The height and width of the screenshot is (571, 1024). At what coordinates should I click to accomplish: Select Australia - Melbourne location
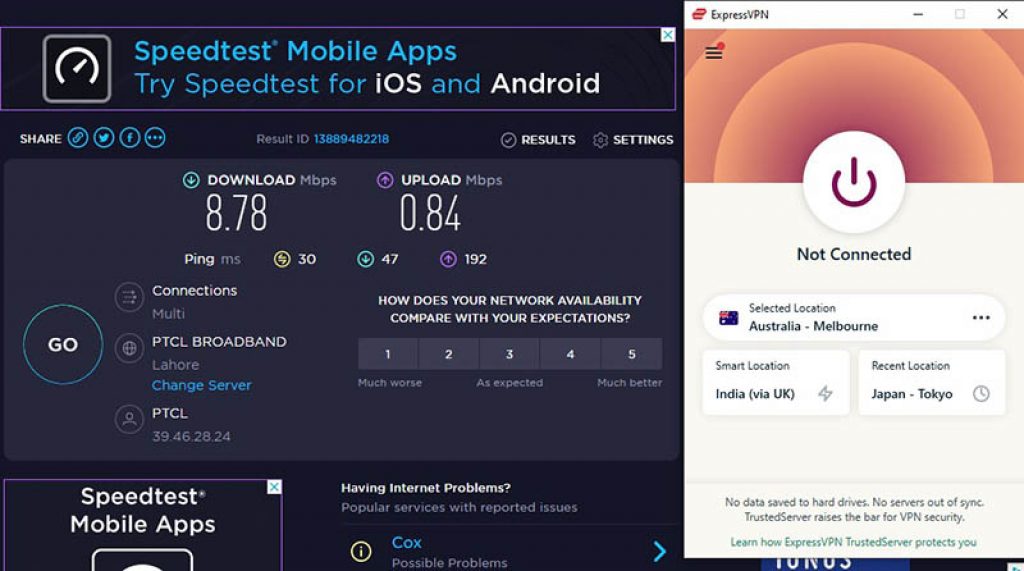[x=854, y=318]
